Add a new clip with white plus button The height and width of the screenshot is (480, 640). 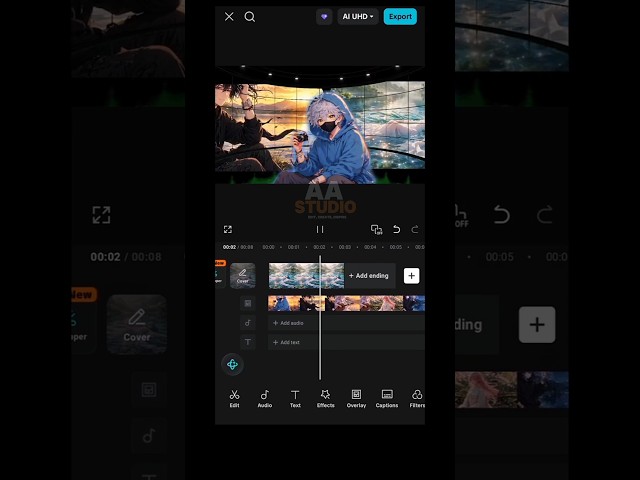pyautogui.click(x=411, y=276)
